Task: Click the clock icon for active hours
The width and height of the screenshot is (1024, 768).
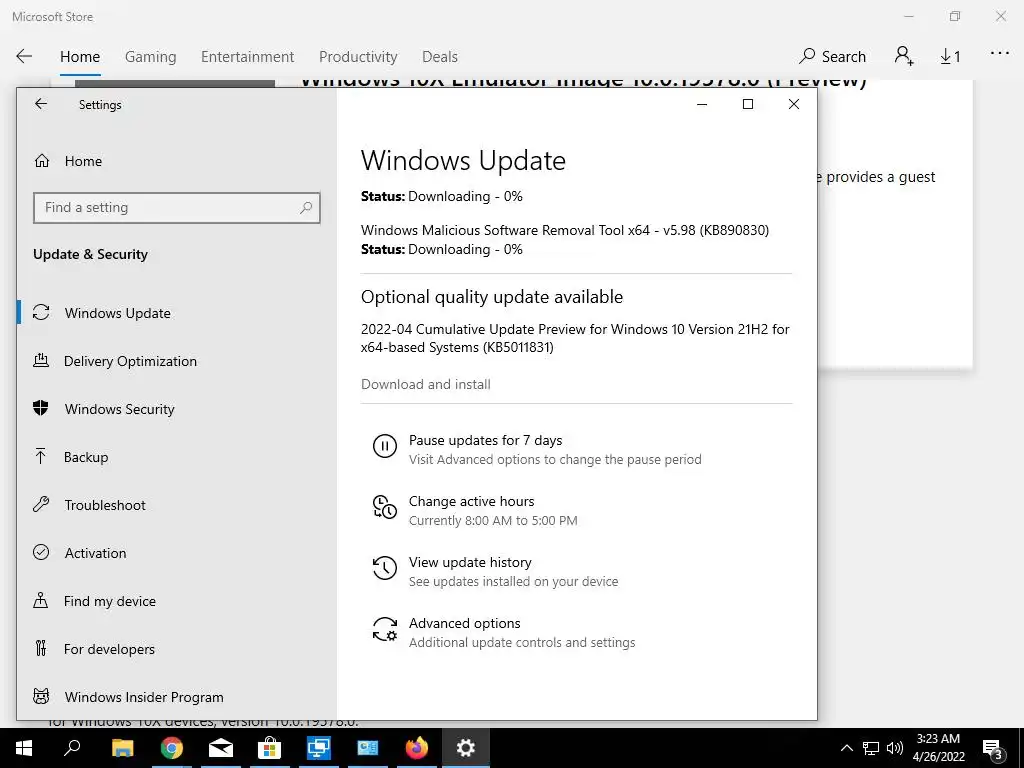Action: [x=385, y=507]
